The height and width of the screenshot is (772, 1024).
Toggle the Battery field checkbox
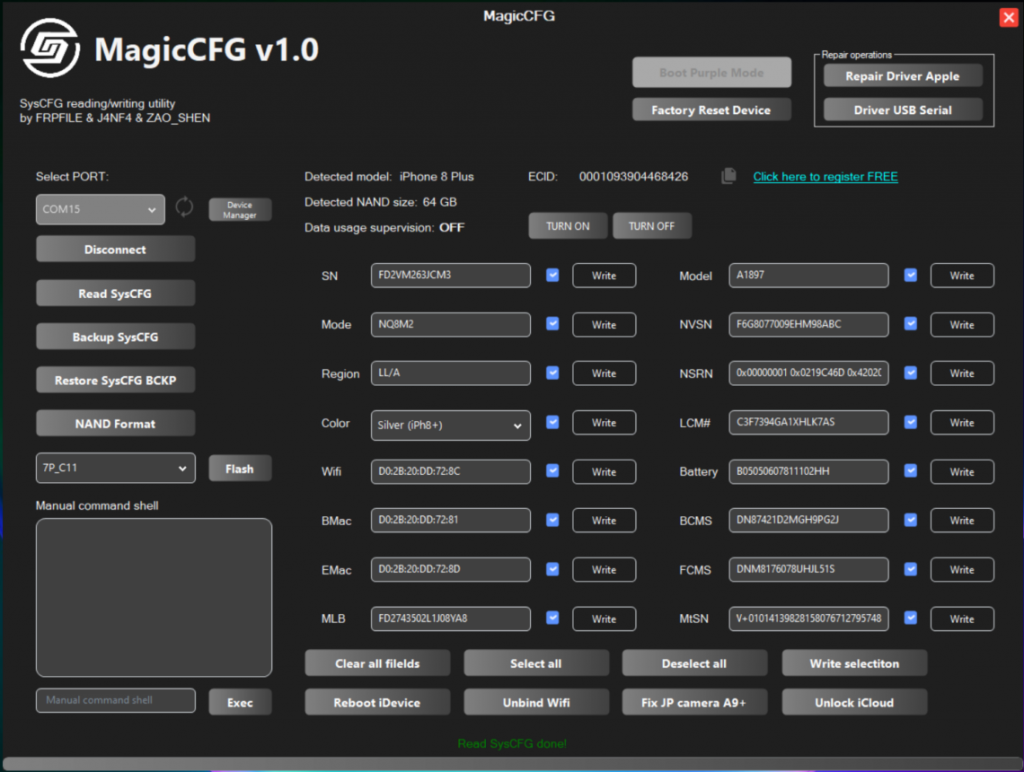coord(910,471)
